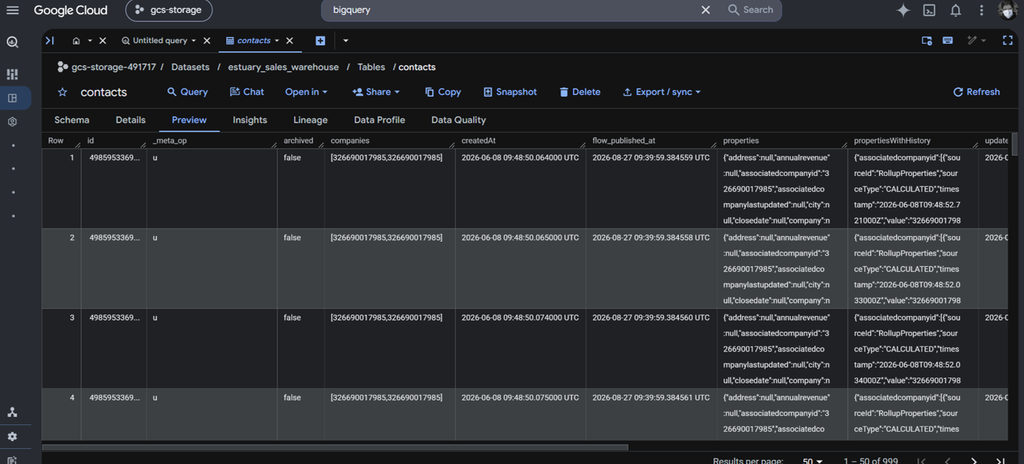Image resolution: width=1024 pixels, height=464 pixels.
Task: Click the Search magnifier button
Action: pyautogui.click(x=750, y=10)
